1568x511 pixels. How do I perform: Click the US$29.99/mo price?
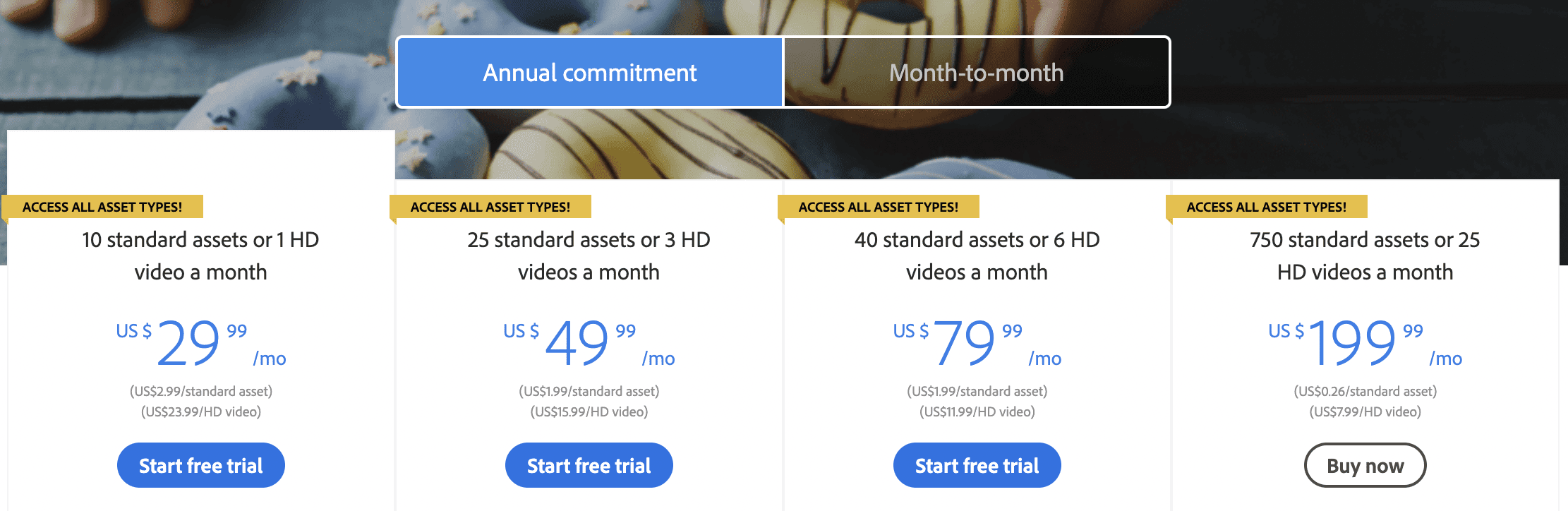[200, 343]
